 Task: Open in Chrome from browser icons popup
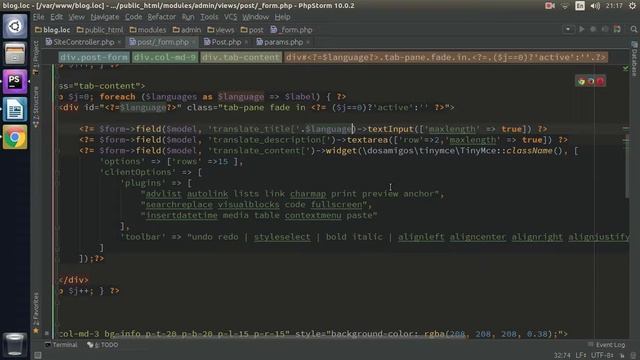point(581,82)
